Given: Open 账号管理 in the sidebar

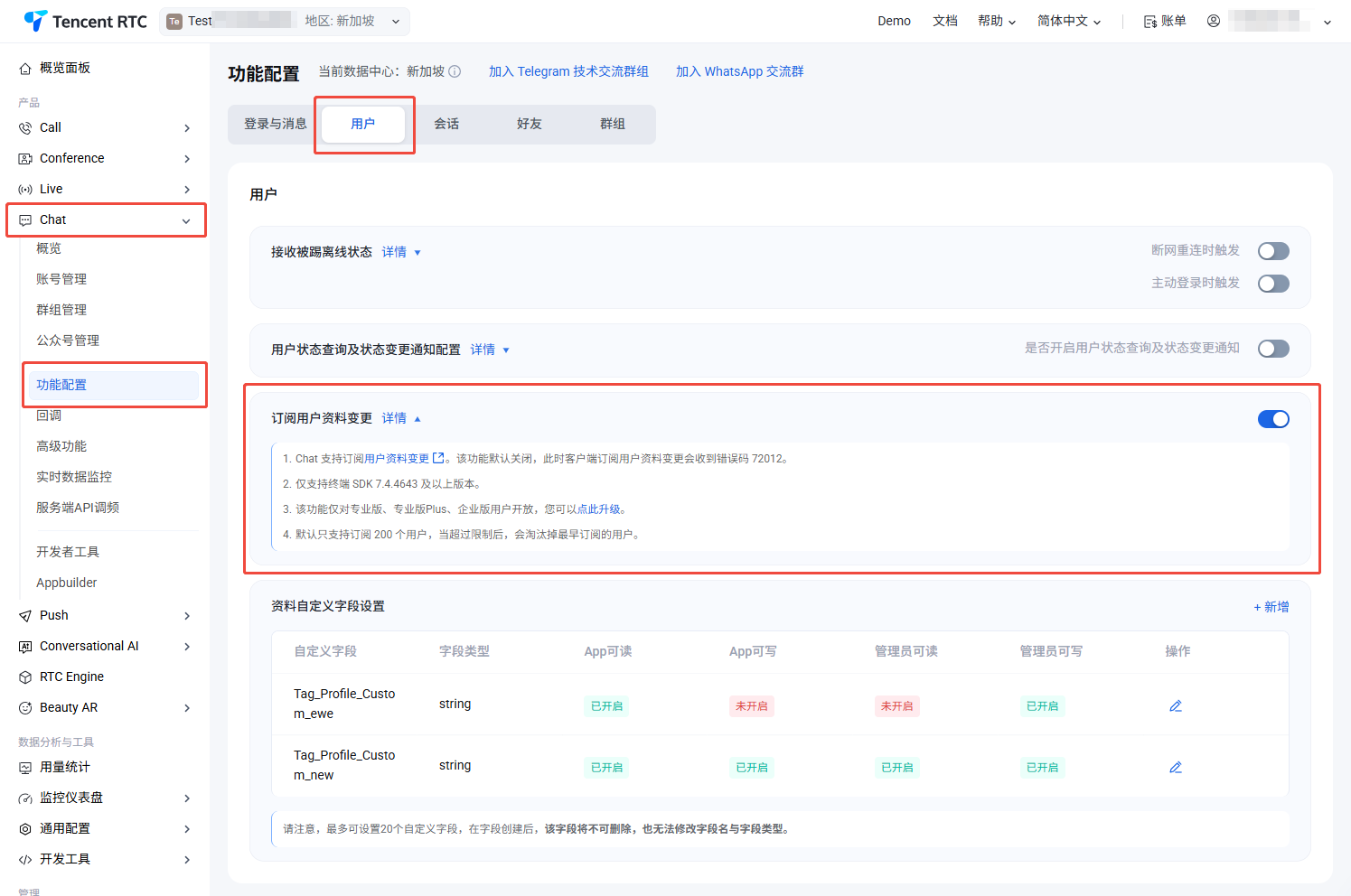Looking at the screenshot, I should pos(61,279).
